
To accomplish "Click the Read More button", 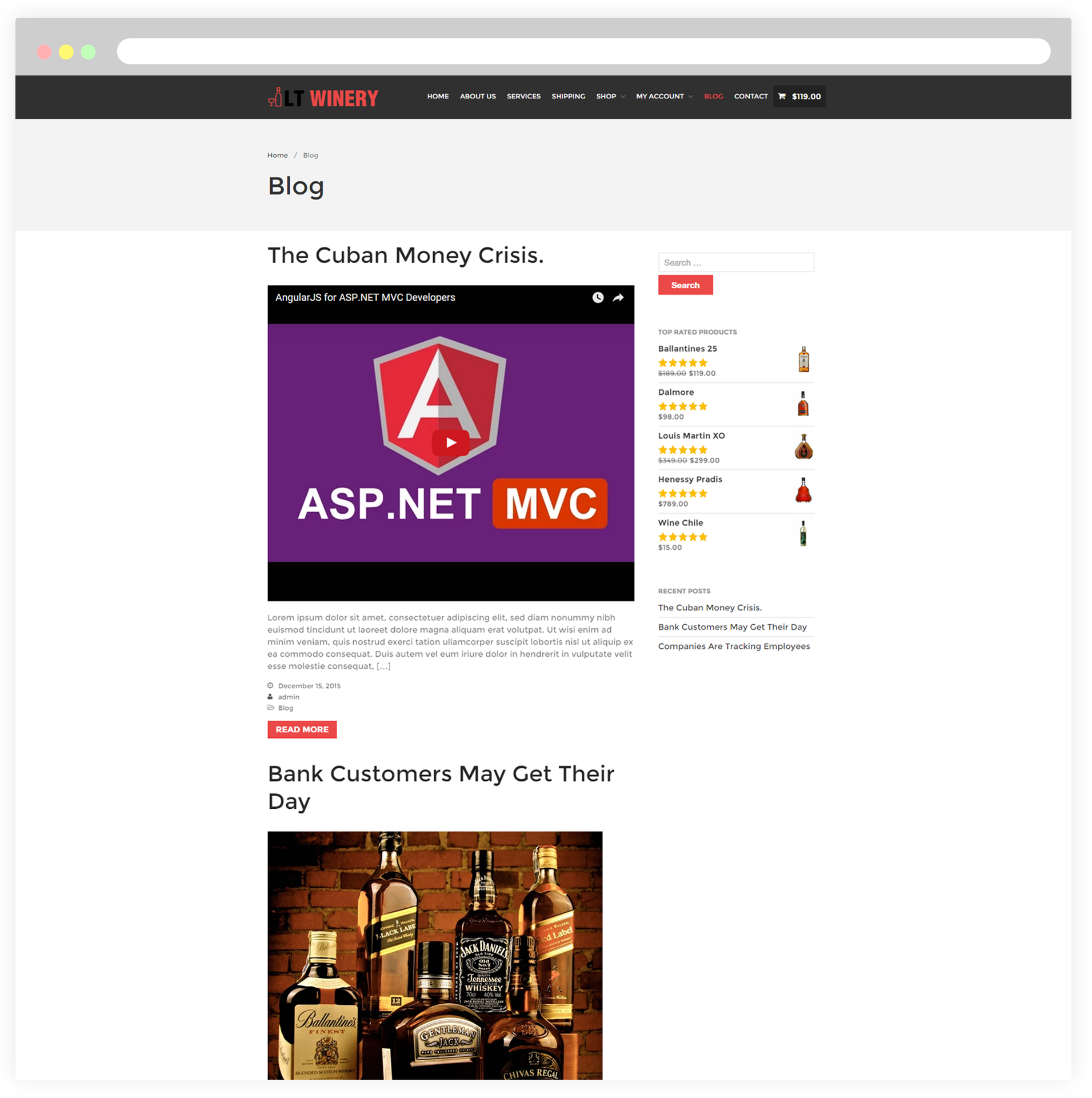I will pos(302,729).
